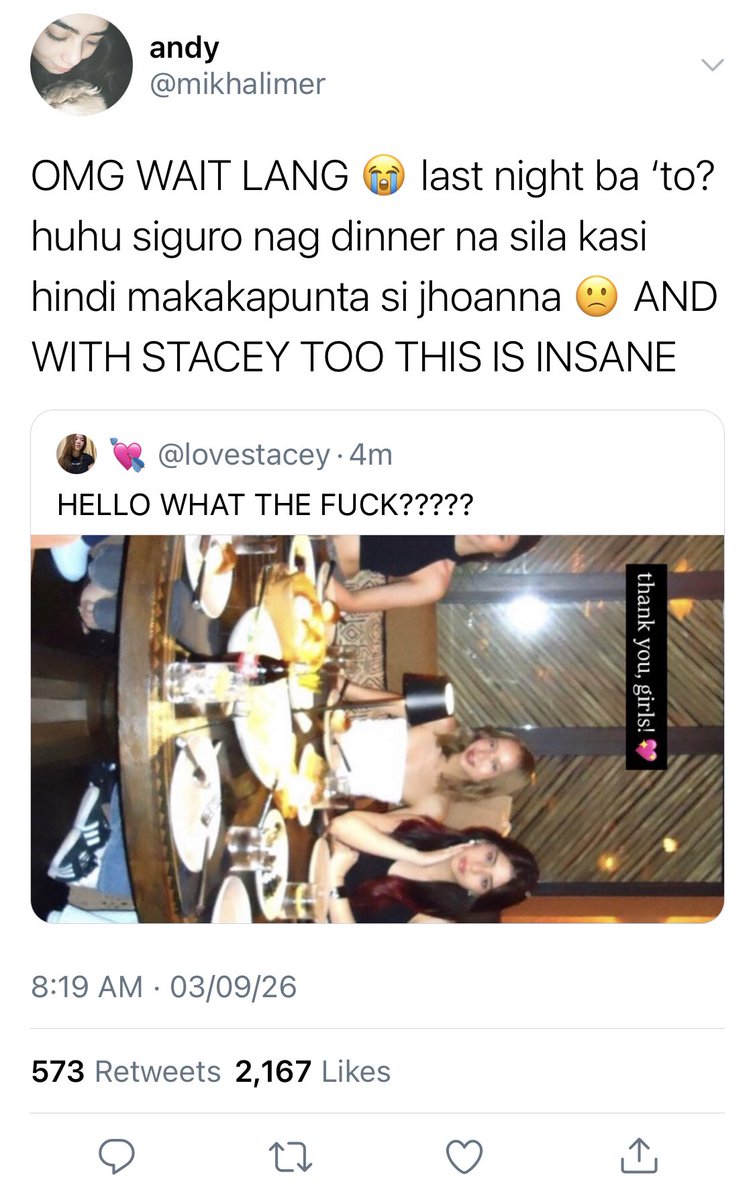Tap the quoted tweet's small avatar

77,454
